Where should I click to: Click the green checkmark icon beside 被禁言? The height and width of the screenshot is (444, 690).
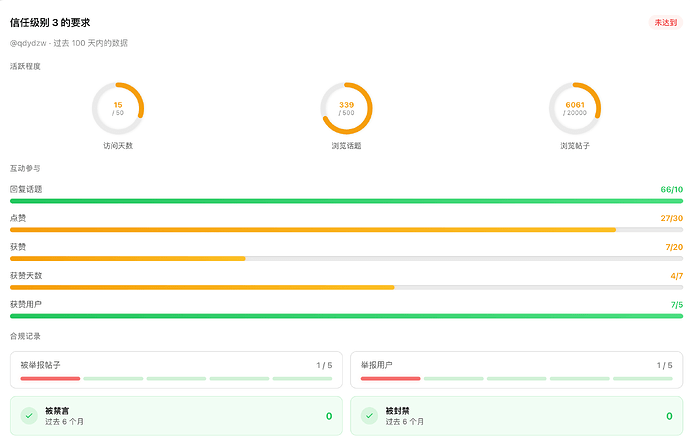tap(29, 416)
